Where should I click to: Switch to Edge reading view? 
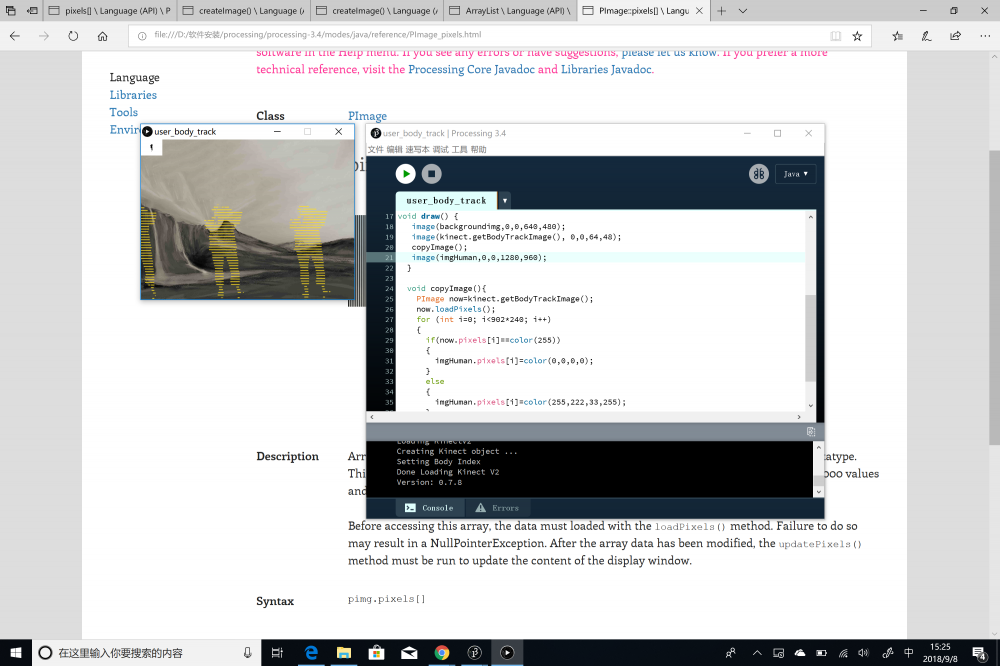[835, 36]
